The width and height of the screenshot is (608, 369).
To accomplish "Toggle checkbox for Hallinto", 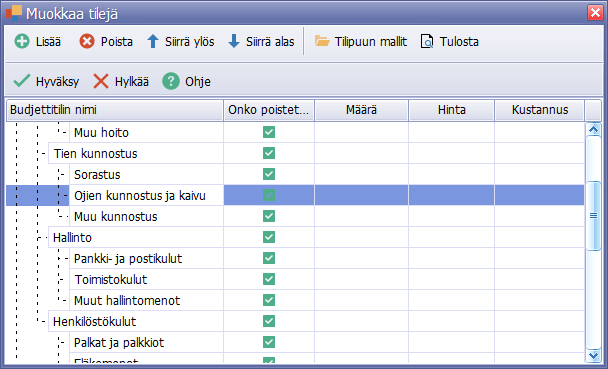I will tap(269, 237).
